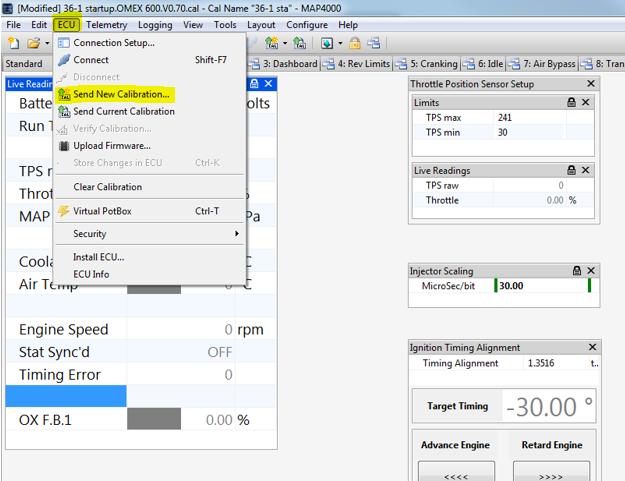
Task: Lock the Limits panel with its padlock icon
Action: [x=571, y=103]
